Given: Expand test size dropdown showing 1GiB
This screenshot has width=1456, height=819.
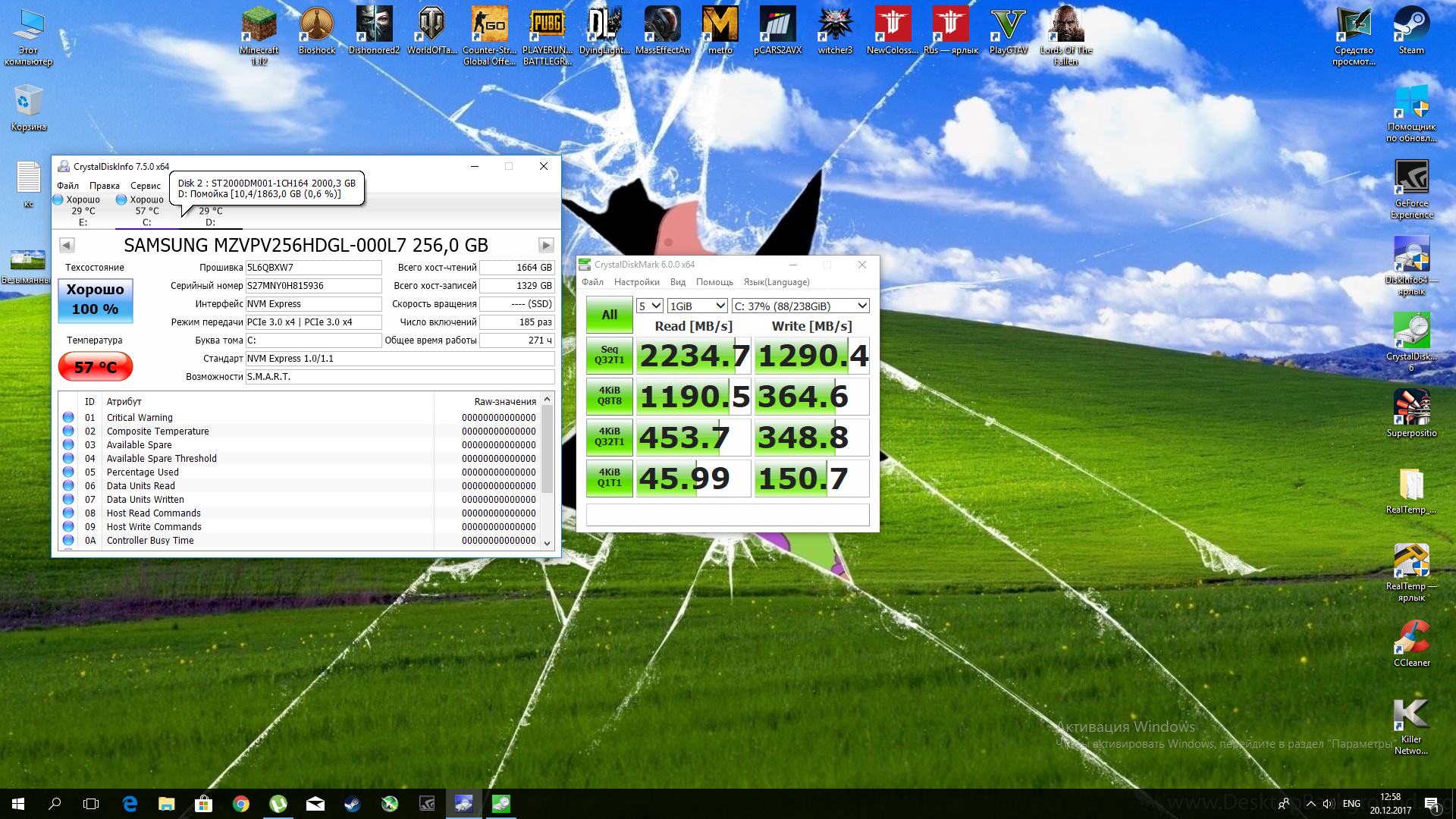Looking at the screenshot, I should point(698,306).
